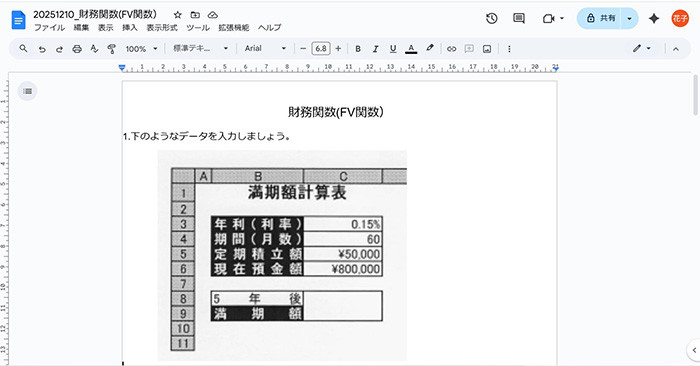700x366 pixels.
Task: Click the left indent marker on ruler
Action: tap(122, 68)
